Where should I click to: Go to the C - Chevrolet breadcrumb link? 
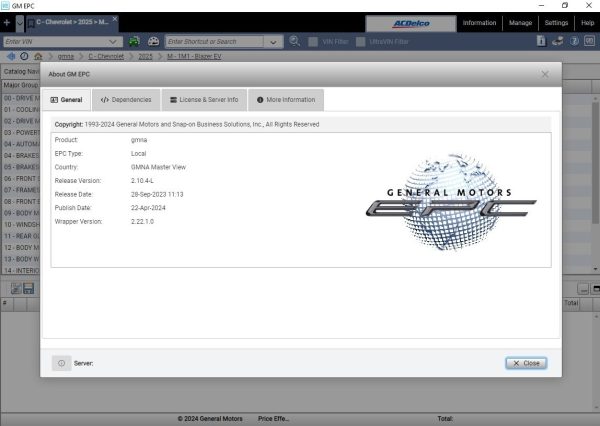[x=106, y=56]
